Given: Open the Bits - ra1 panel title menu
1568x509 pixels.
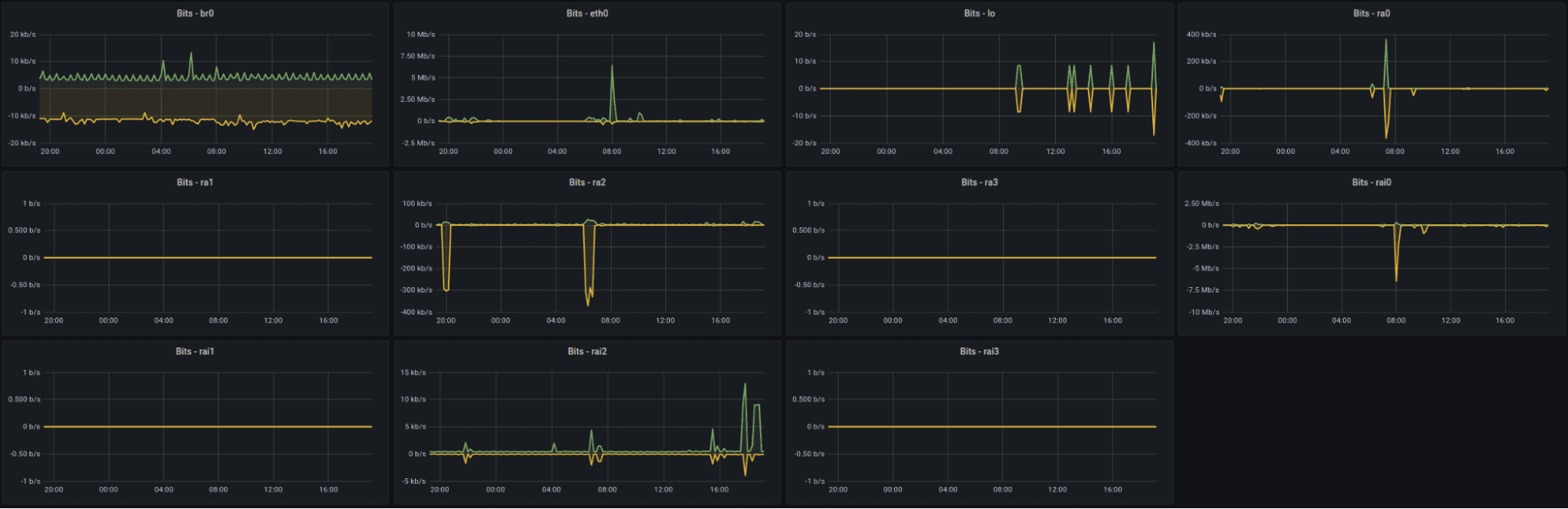Looking at the screenshot, I should pyautogui.click(x=195, y=182).
